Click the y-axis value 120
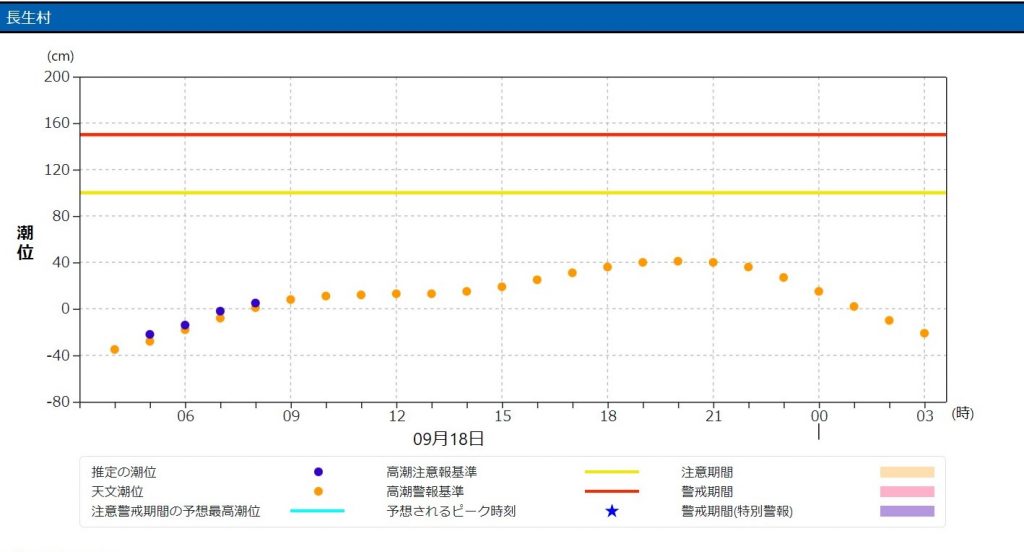 [x=57, y=169]
